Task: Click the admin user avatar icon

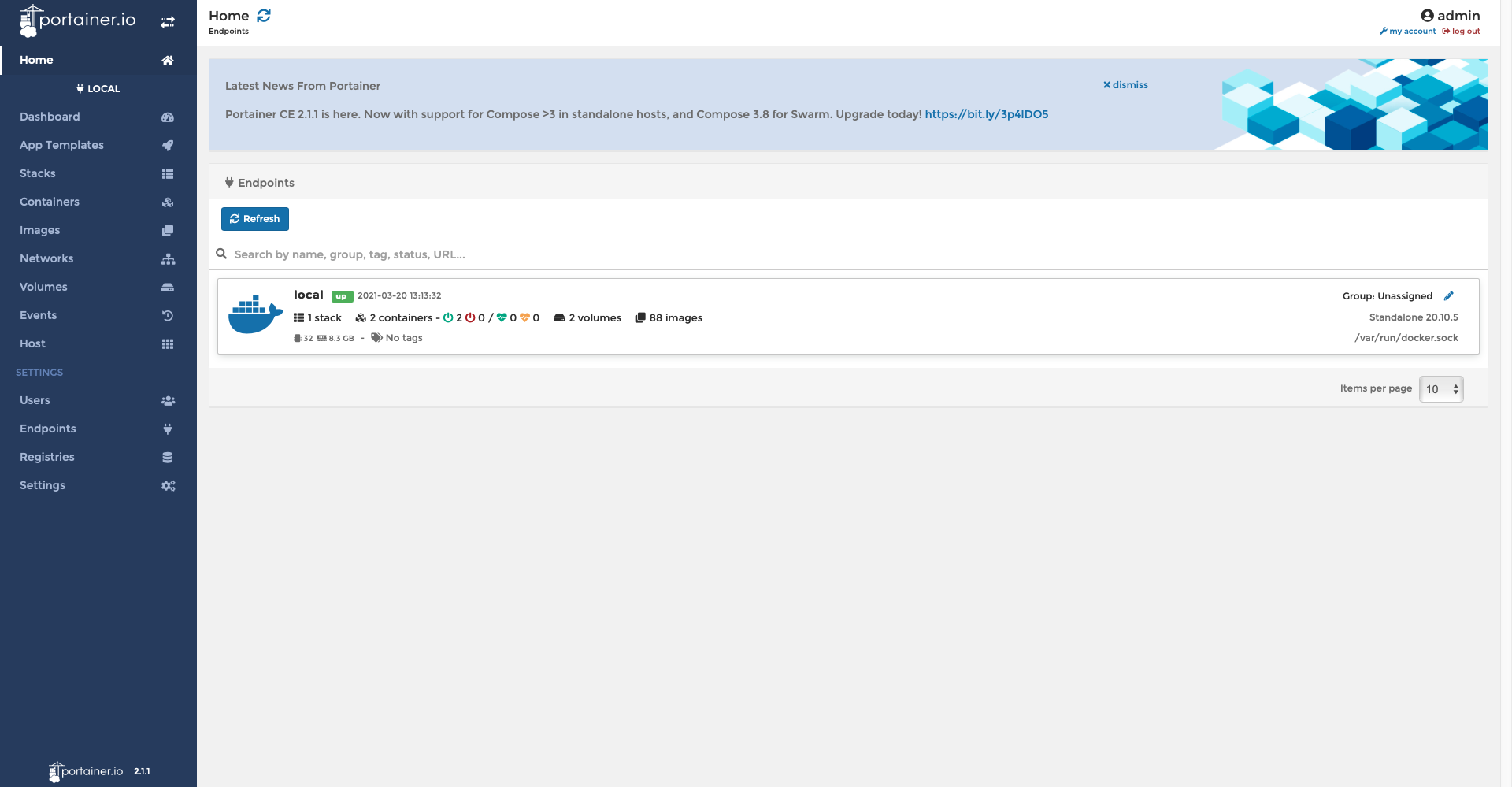Action: (x=1427, y=16)
